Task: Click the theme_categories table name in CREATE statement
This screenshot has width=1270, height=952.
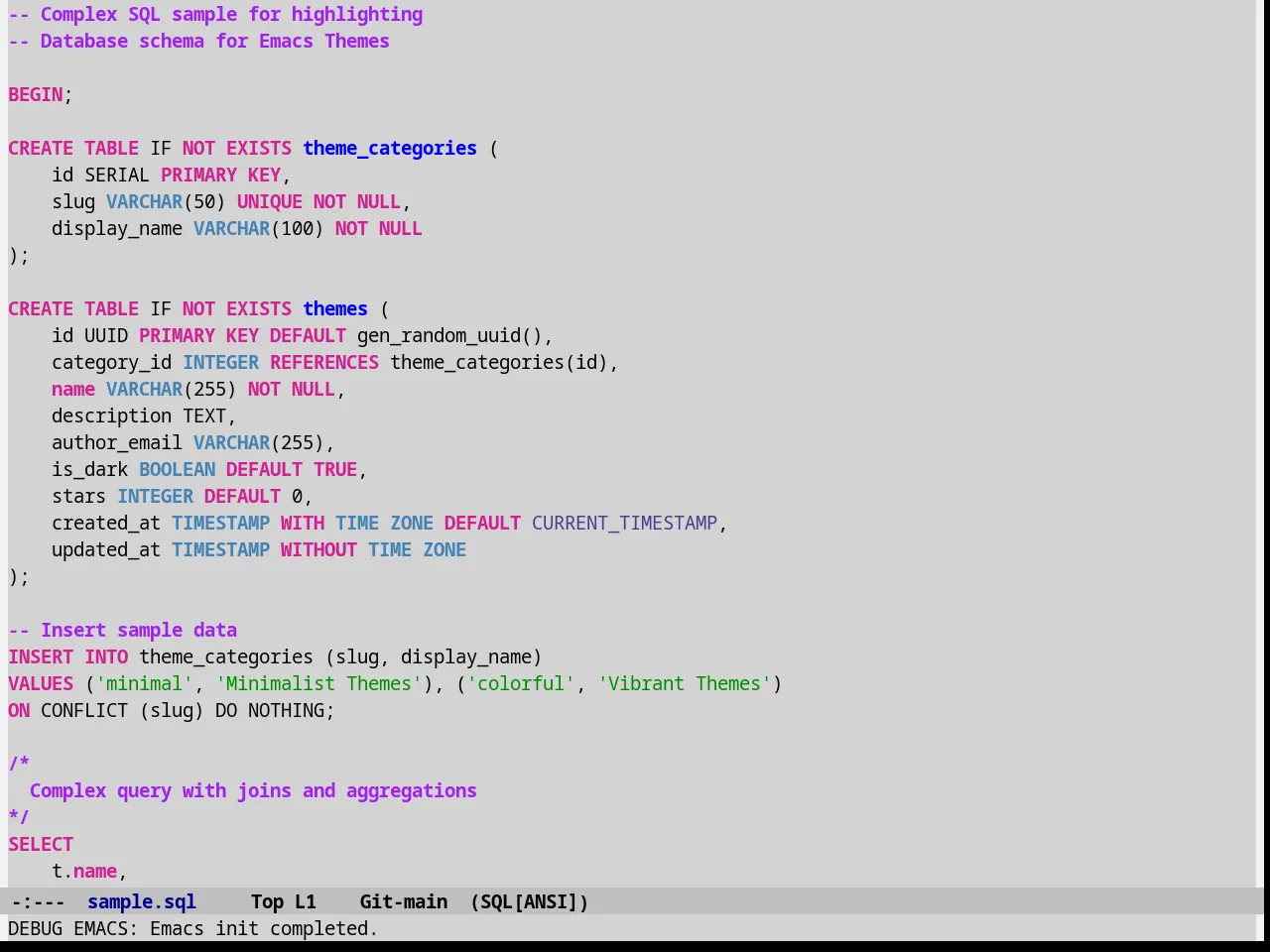Action: [390, 148]
